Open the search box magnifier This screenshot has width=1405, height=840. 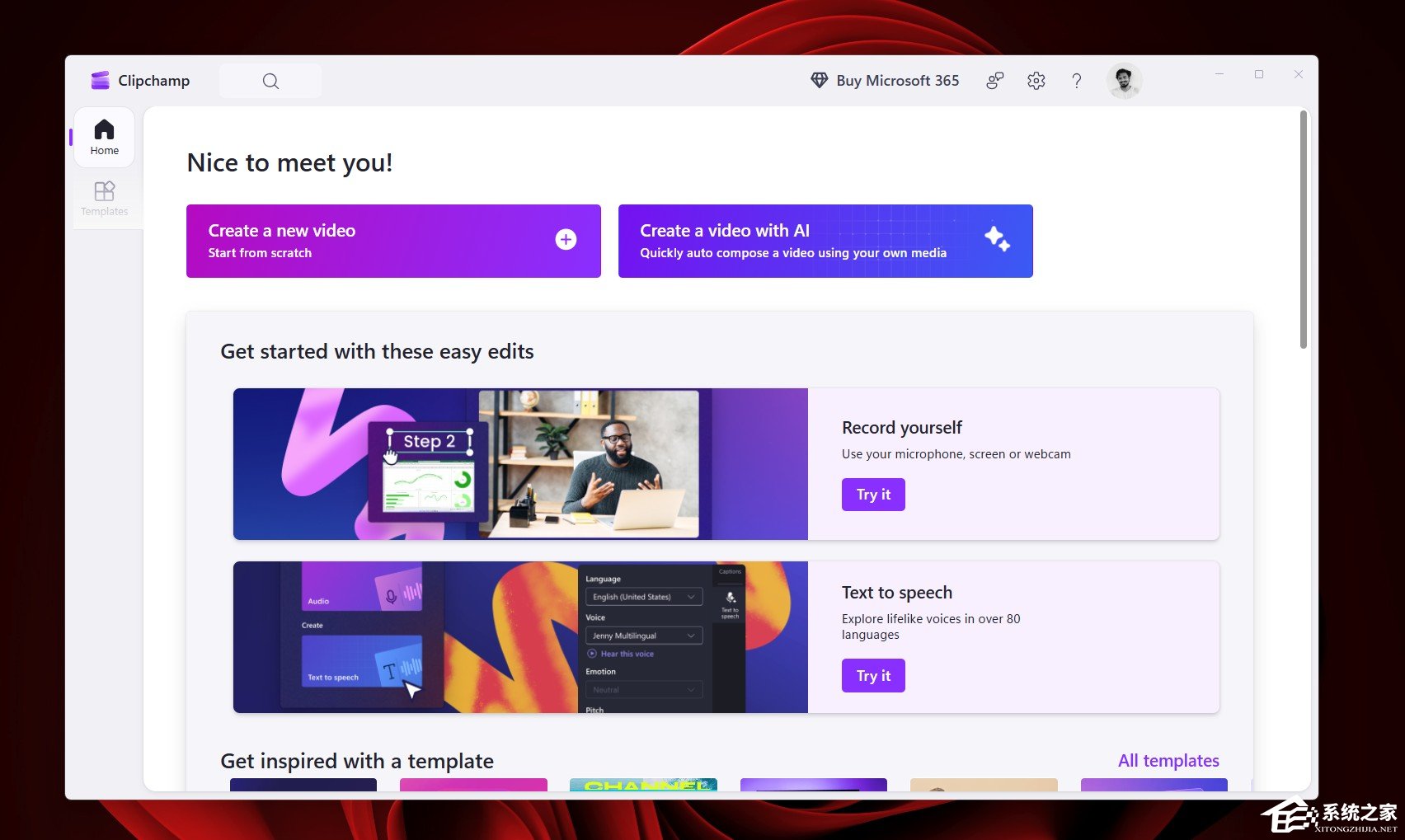point(270,81)
